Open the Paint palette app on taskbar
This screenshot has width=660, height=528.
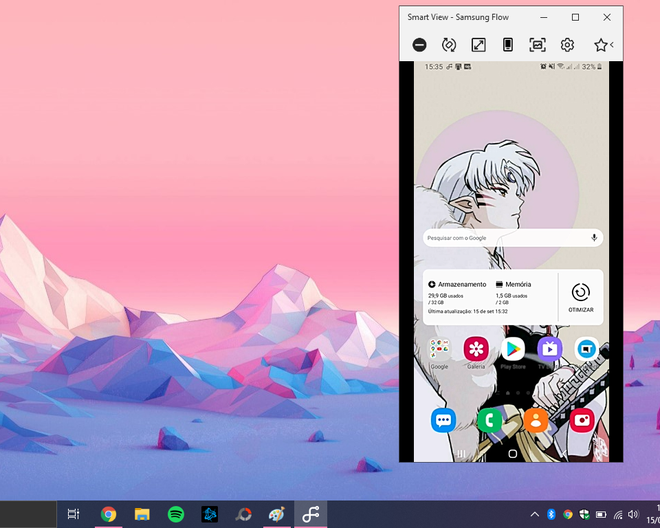277,514
